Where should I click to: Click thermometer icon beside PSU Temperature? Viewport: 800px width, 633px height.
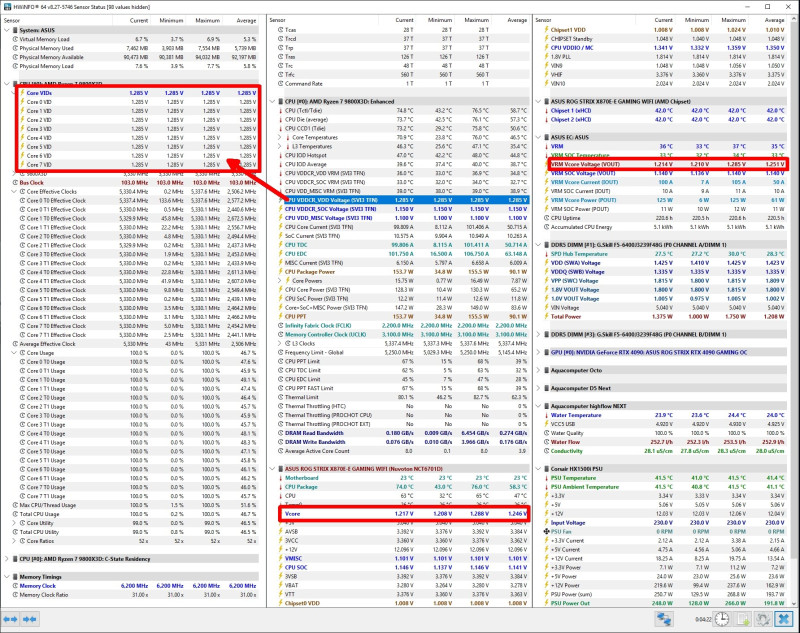click(x=546, y=477)
